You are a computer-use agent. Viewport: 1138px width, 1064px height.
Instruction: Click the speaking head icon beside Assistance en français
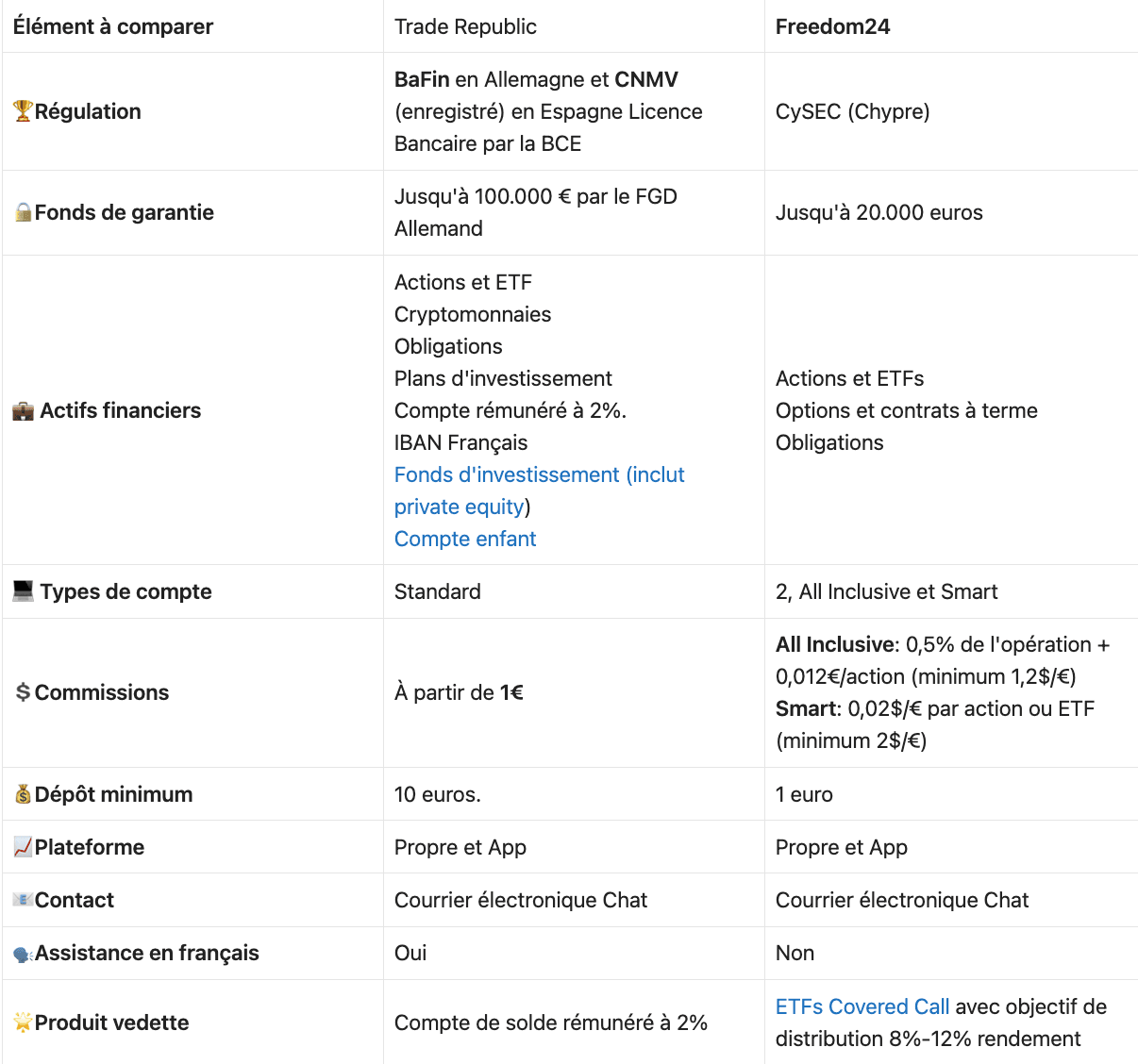pyautogui.click(x=23, y=954)
